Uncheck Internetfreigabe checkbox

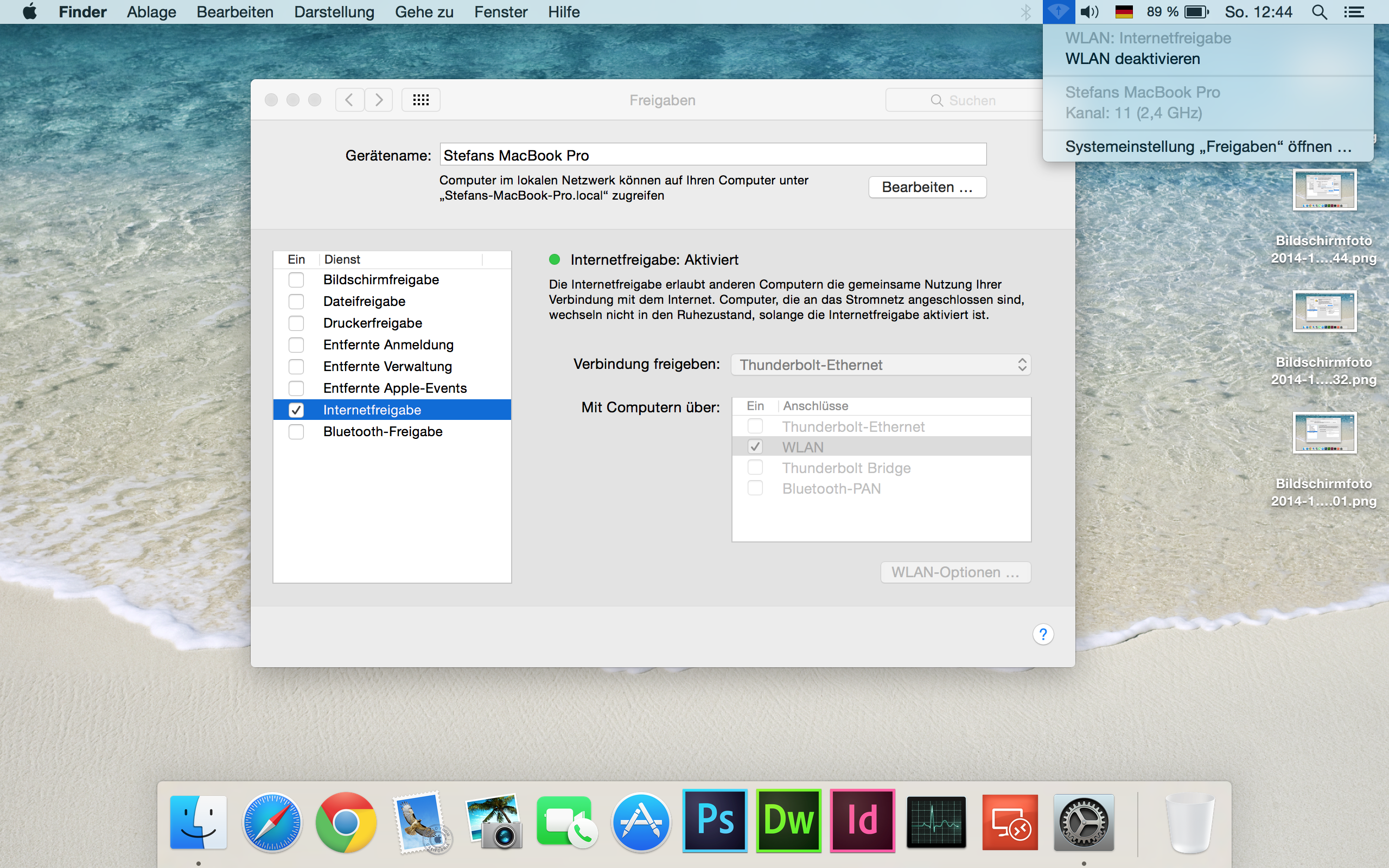point(296,410)
